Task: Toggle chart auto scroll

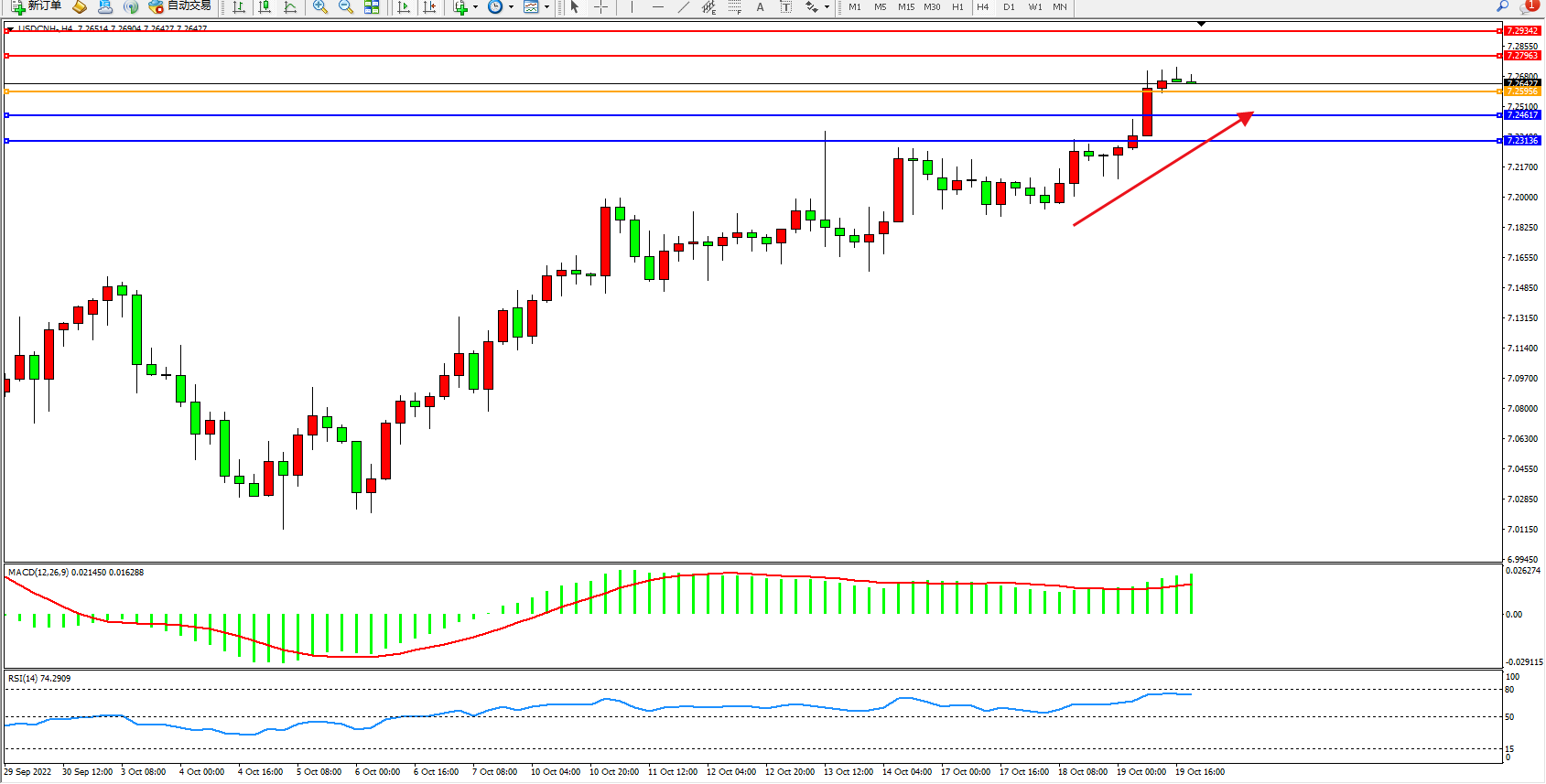Action: click(403, 7)
